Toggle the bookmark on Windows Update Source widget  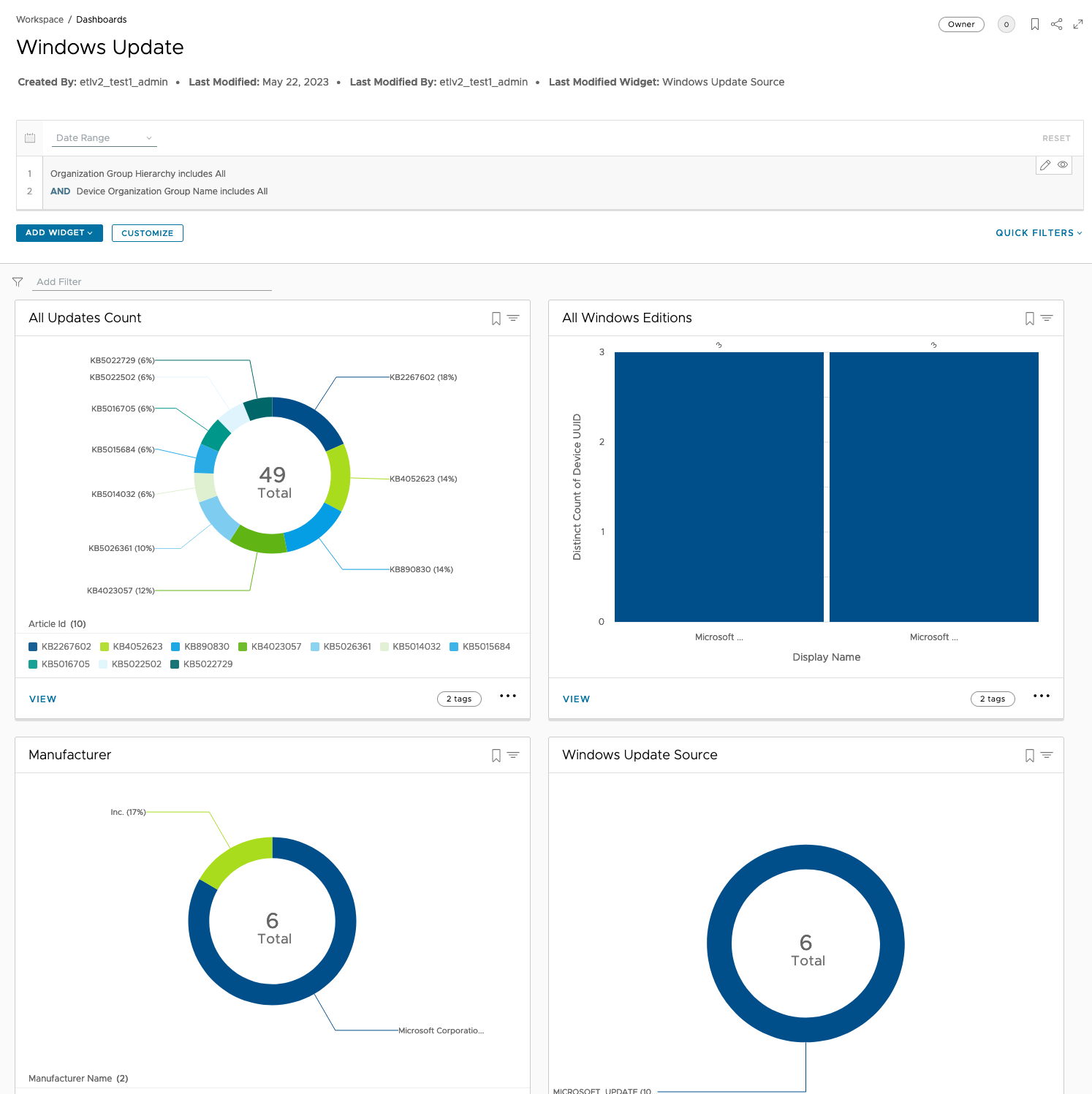coord(1031,755)
